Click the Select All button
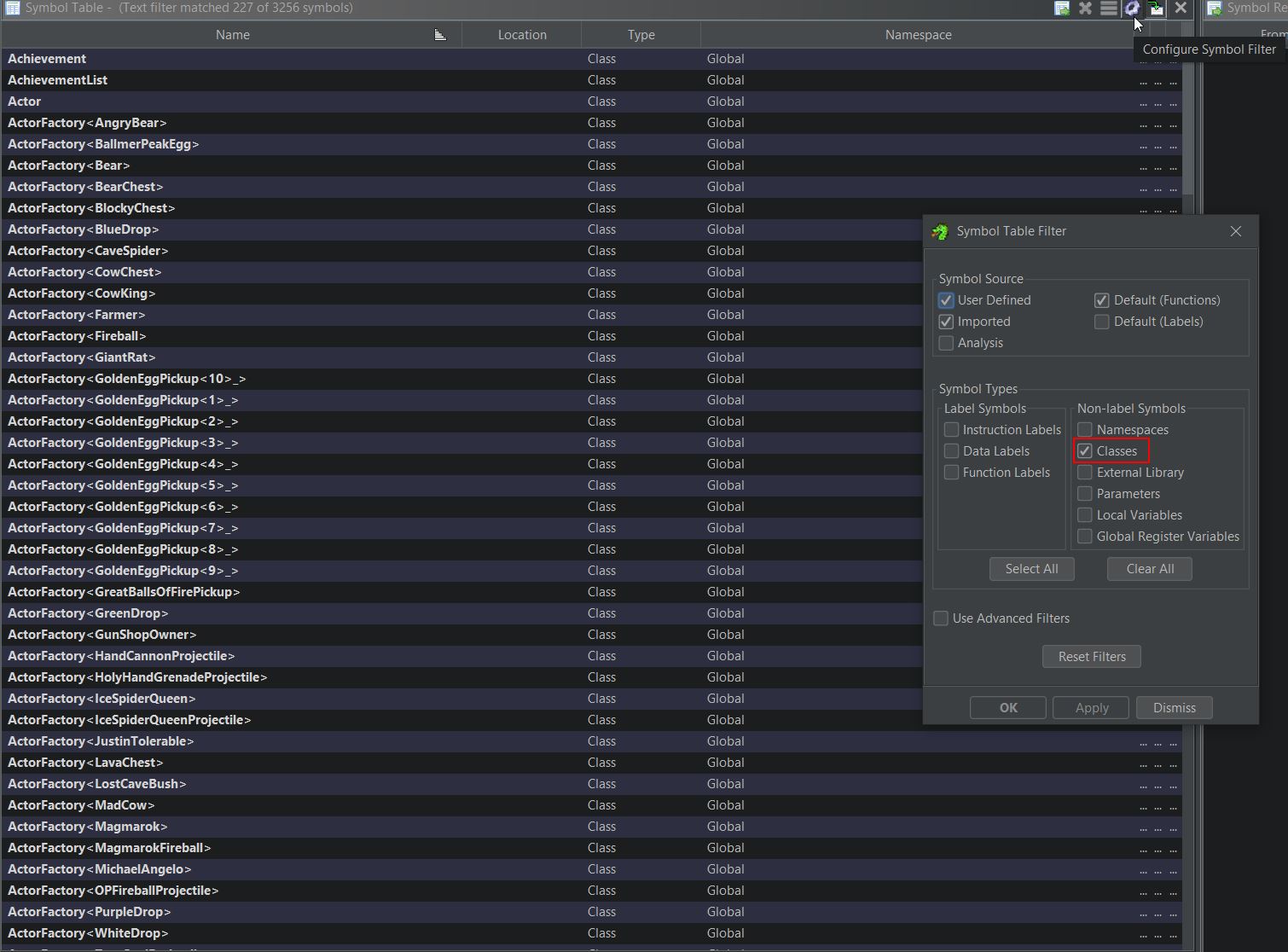 [1031, 569]
